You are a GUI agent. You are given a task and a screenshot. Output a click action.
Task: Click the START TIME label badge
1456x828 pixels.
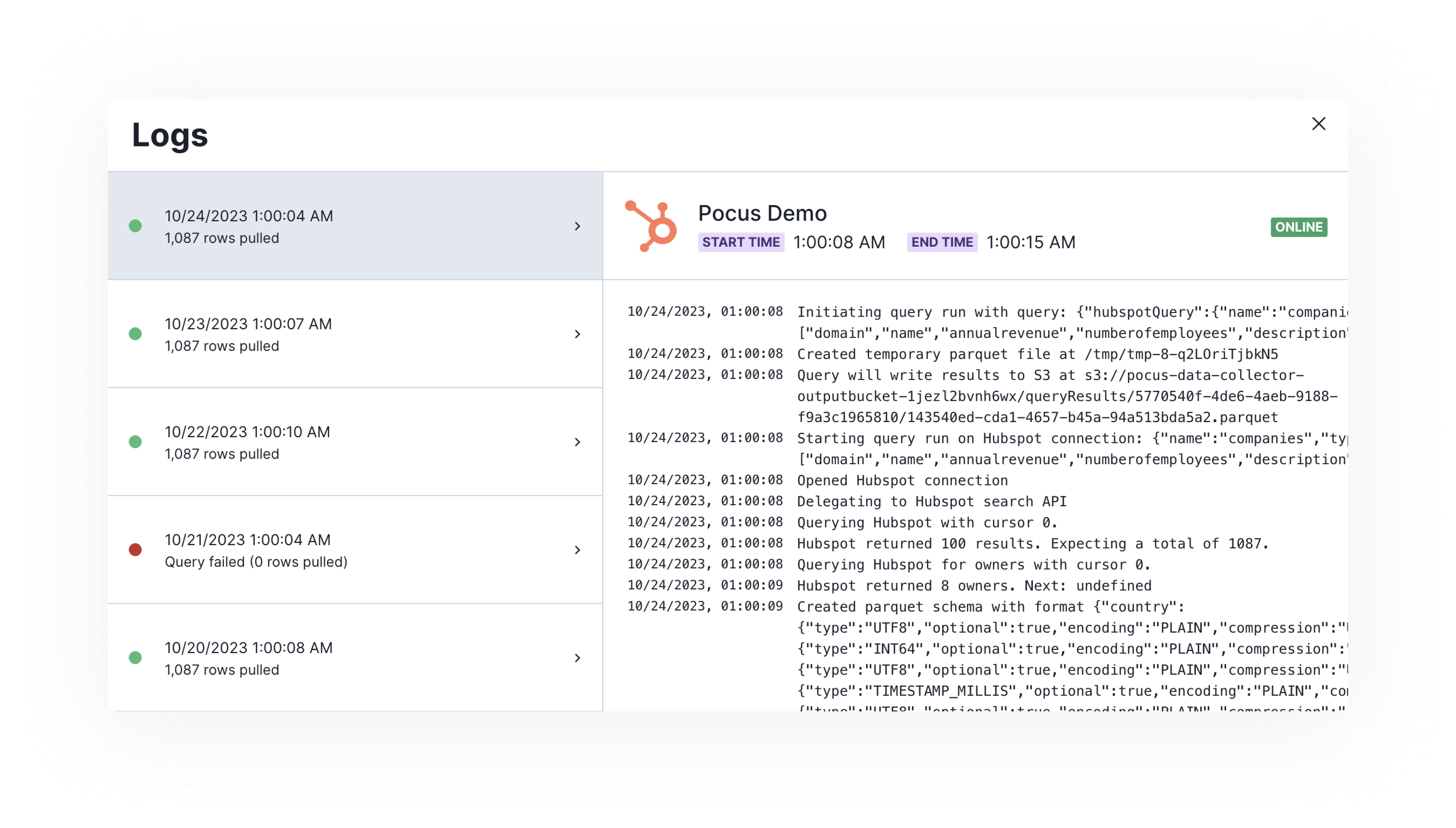[741, 242]
